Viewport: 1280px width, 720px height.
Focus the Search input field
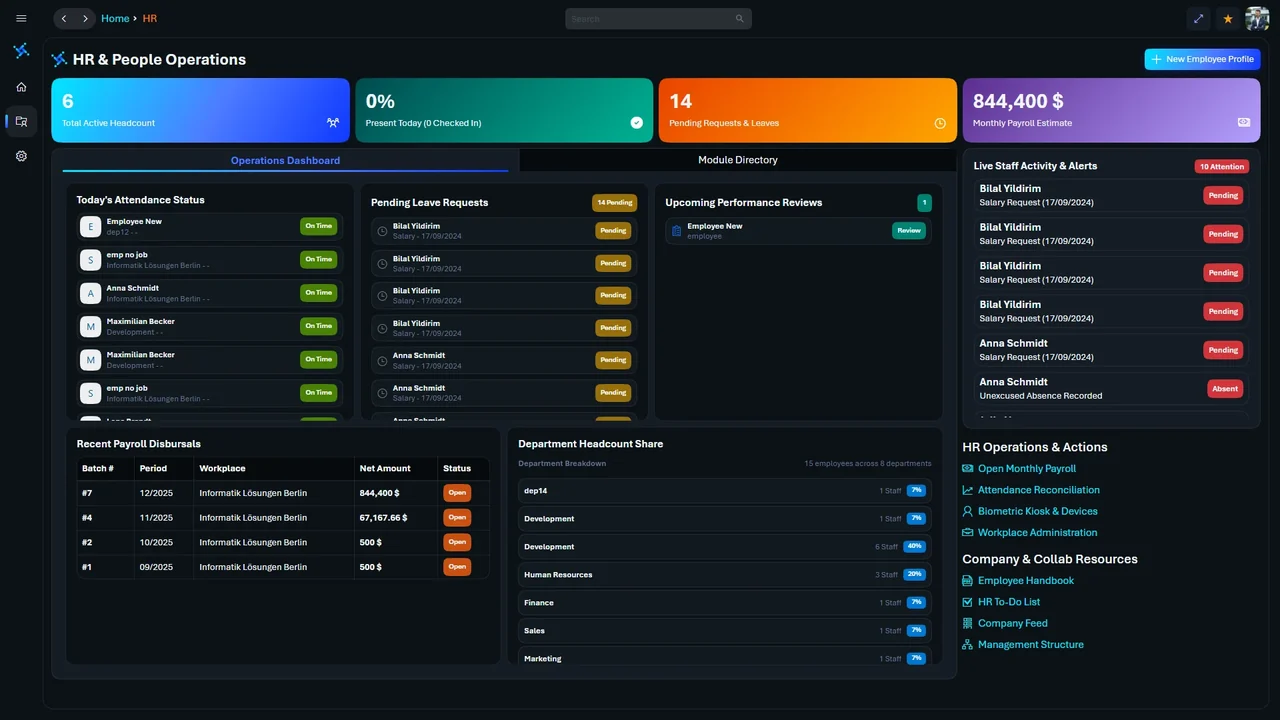(658, 19)
